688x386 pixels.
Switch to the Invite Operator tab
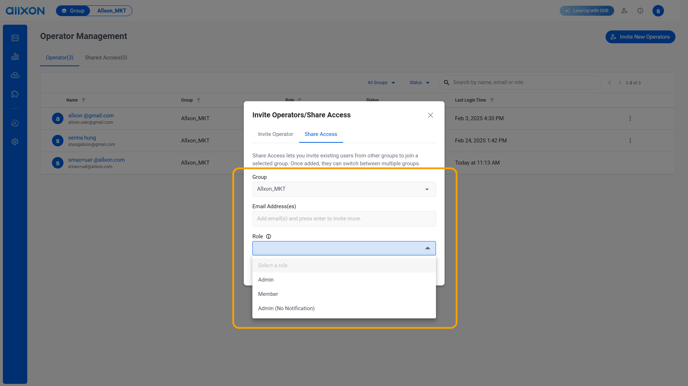point(275,134)
